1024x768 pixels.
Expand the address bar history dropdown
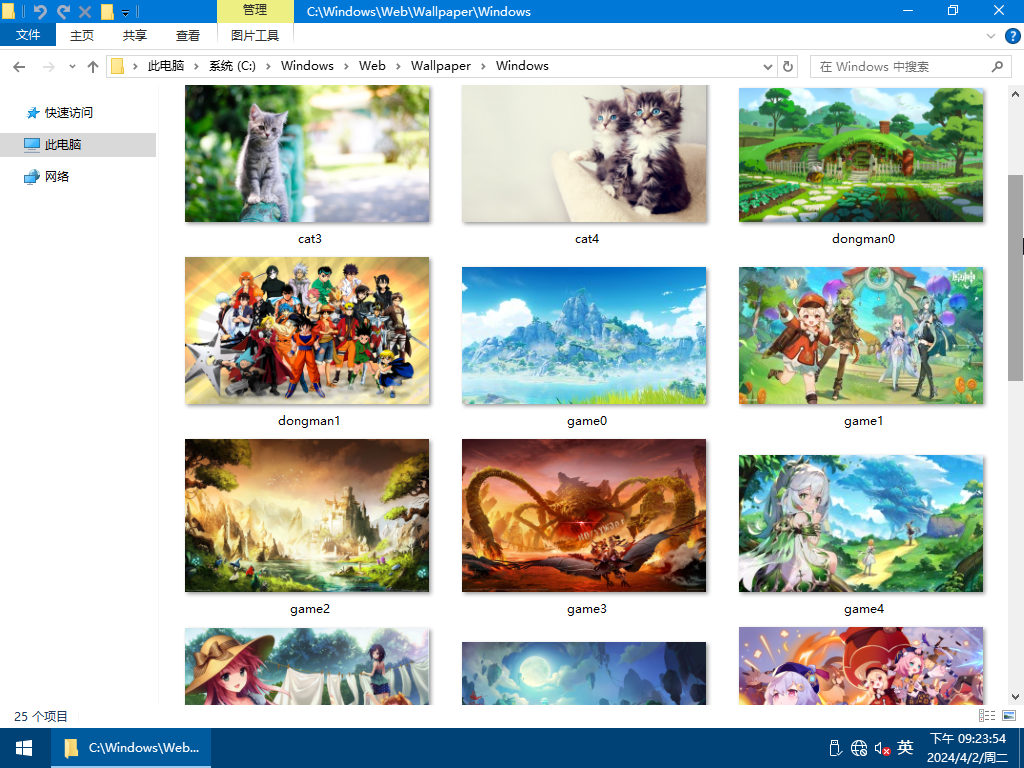pyautogui.click(x=768, y=66)
